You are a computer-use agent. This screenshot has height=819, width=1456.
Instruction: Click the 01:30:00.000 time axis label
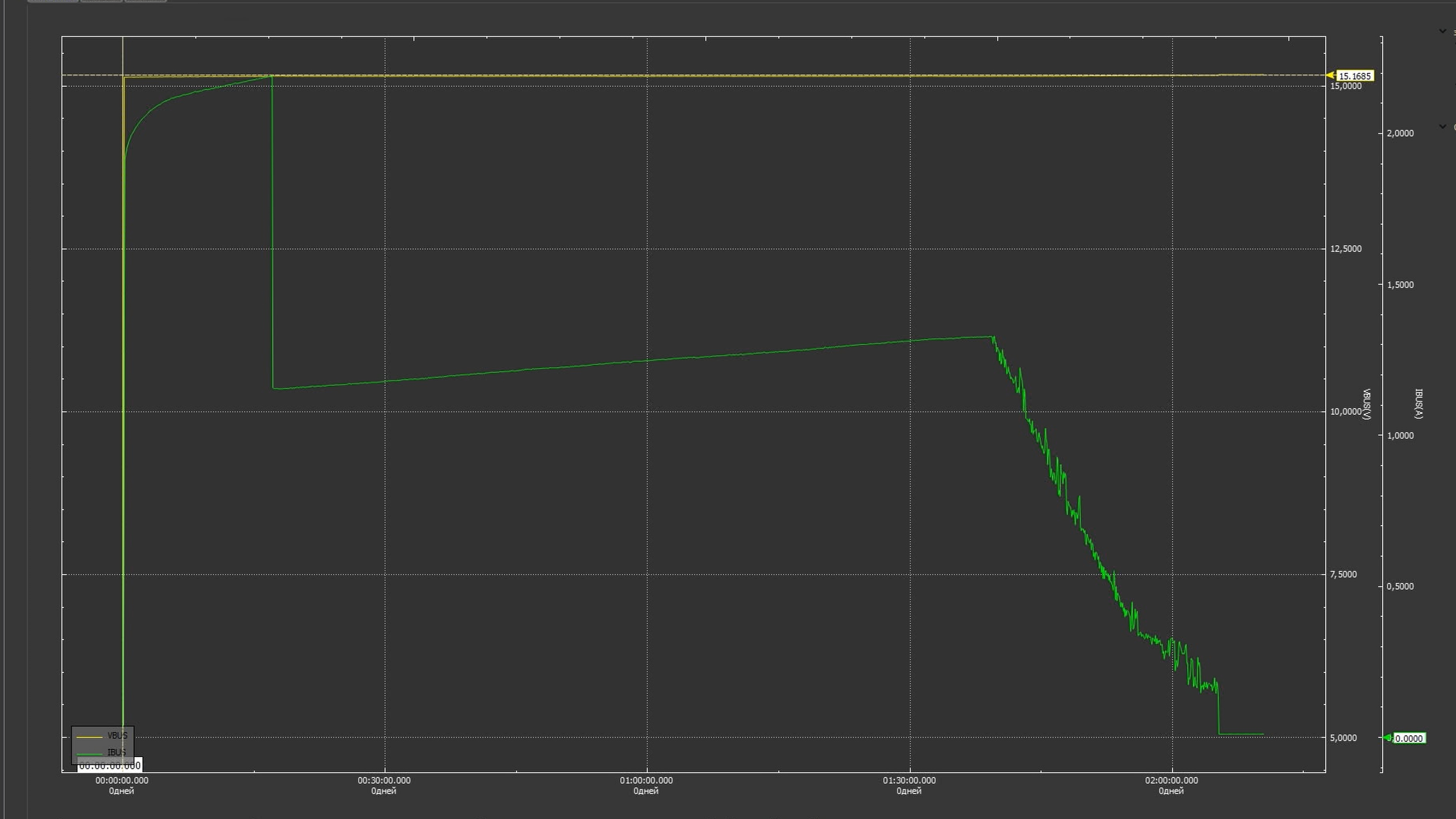click(x=909, y=781)
